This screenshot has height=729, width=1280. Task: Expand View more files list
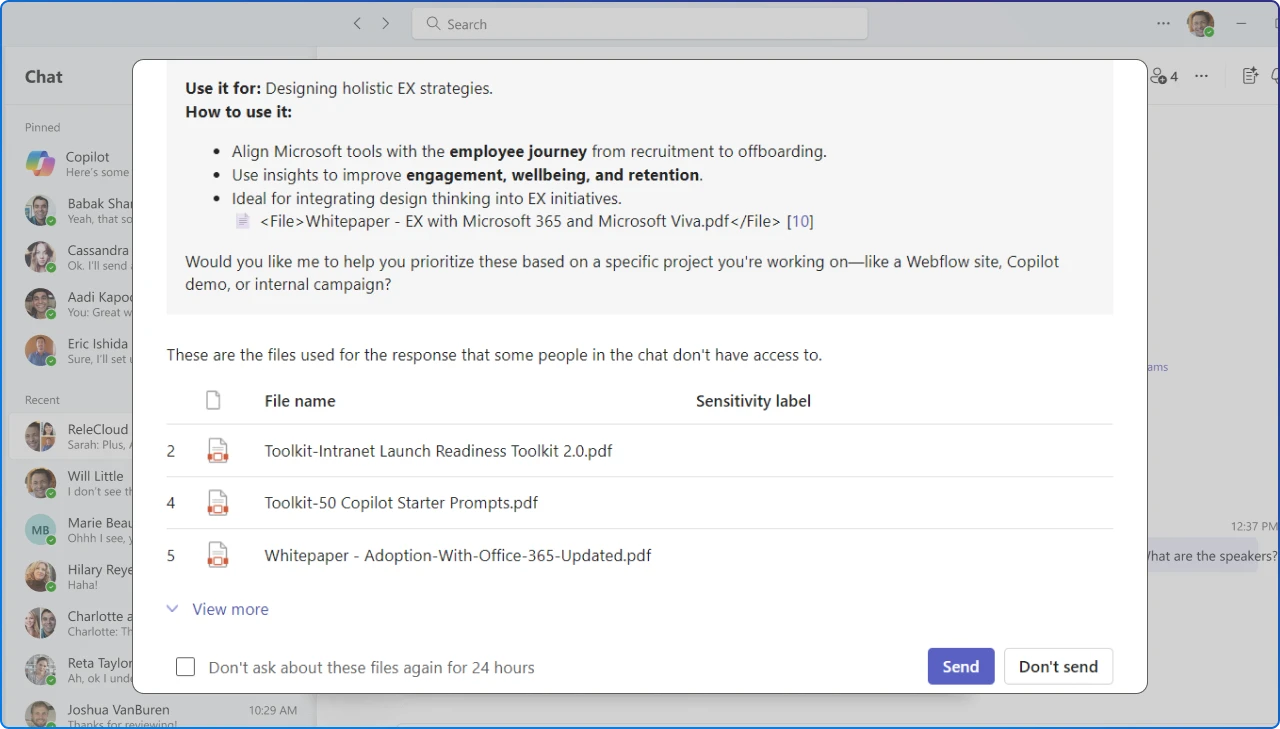(x=217, y=609)
